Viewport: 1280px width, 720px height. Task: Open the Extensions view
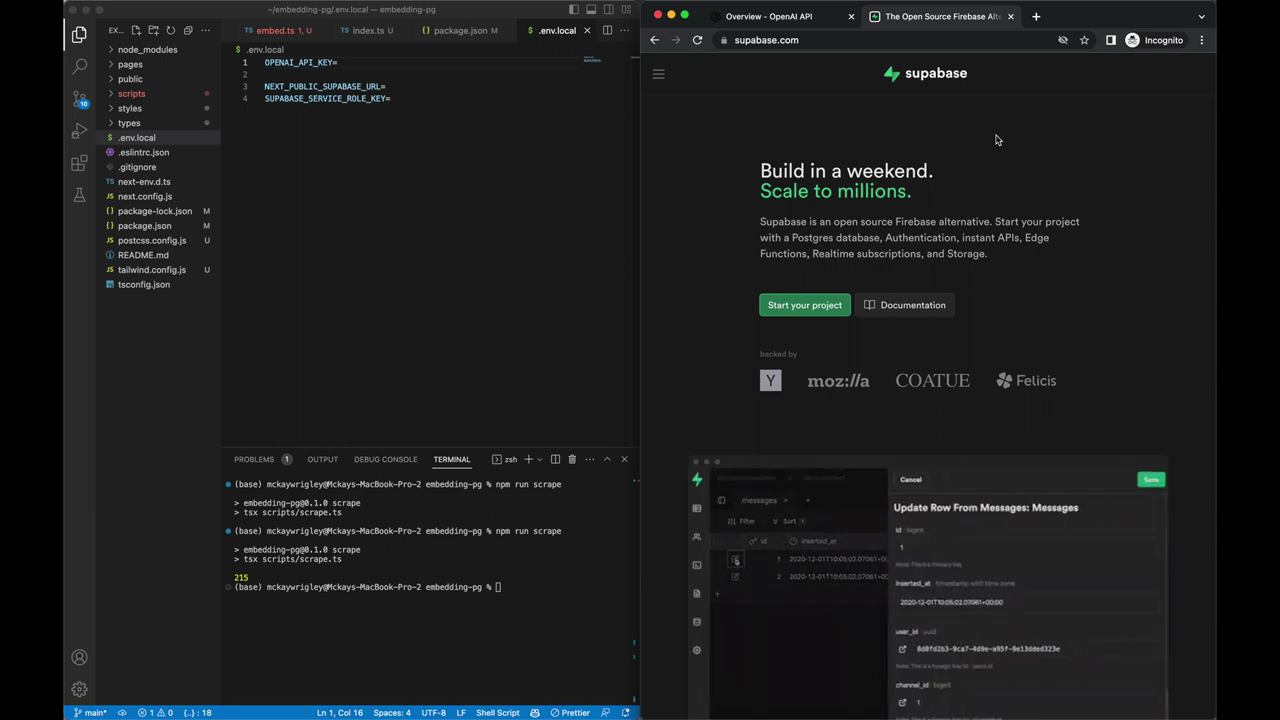point(79,163)
